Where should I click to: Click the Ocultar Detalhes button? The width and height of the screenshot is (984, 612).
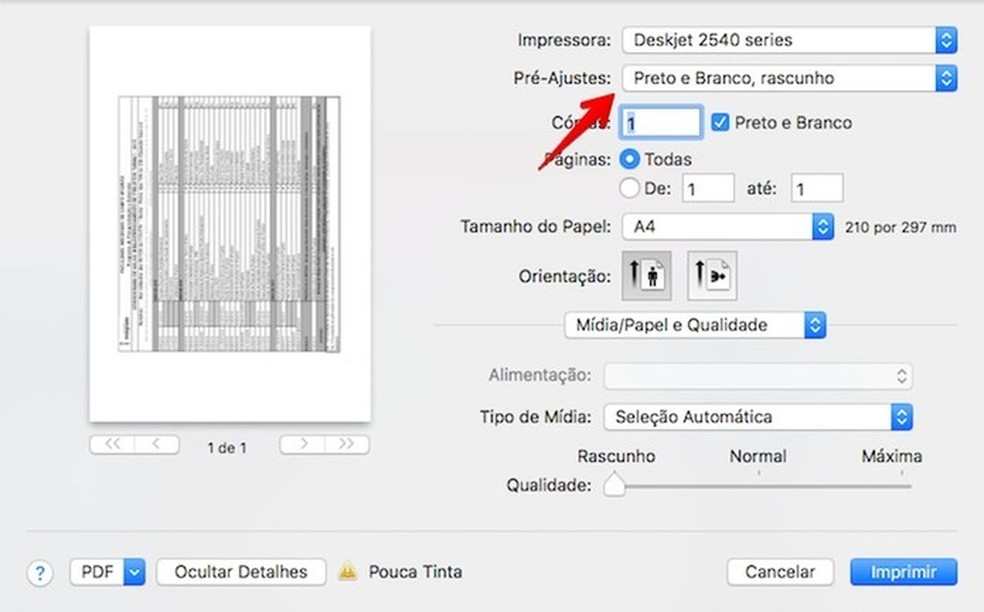click(240, 571)
